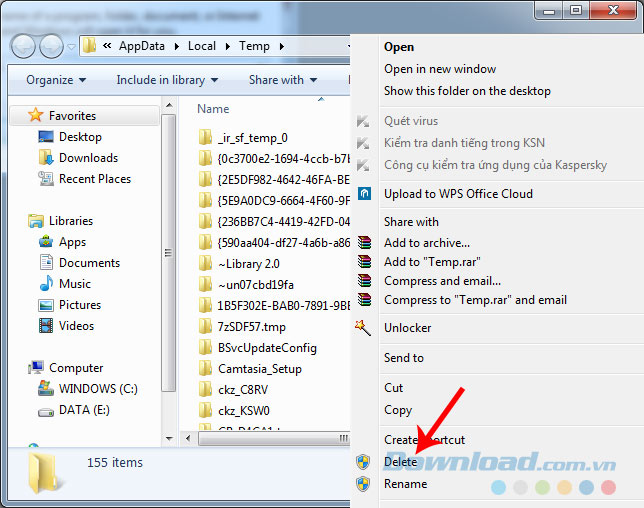
Task: Click scroll down arrow of navigation pane
Action: (169, 439)
